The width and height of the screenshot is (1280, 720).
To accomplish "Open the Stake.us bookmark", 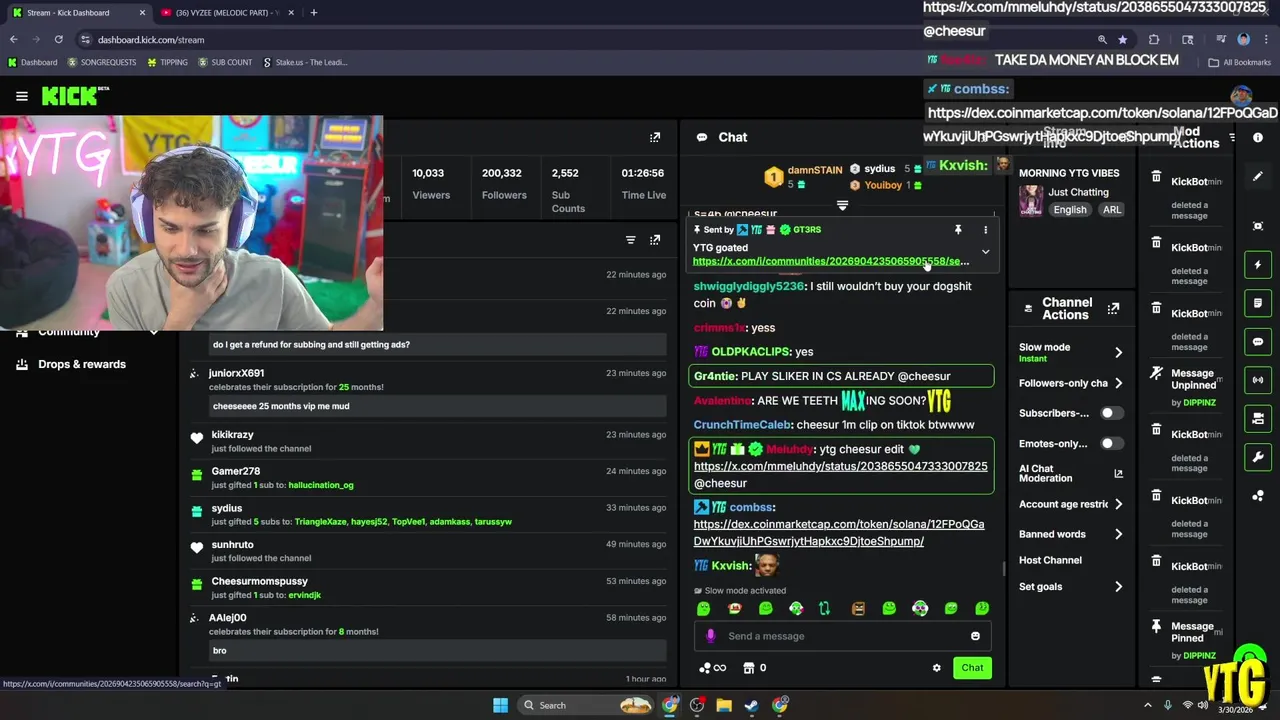I will (305, 62).
